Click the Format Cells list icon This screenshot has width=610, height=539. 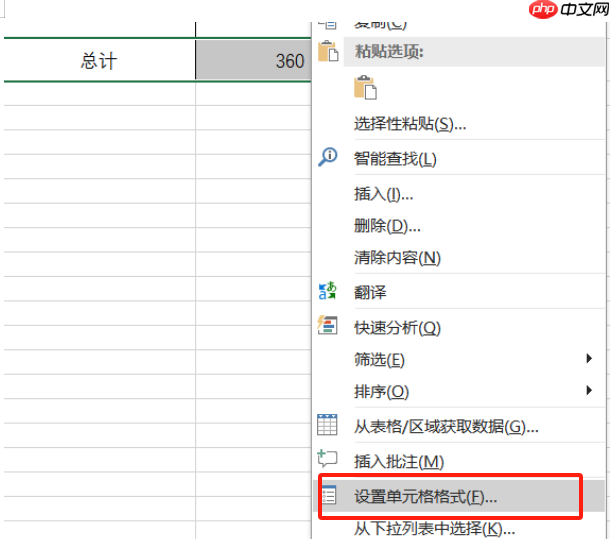[x=329, y=495]
